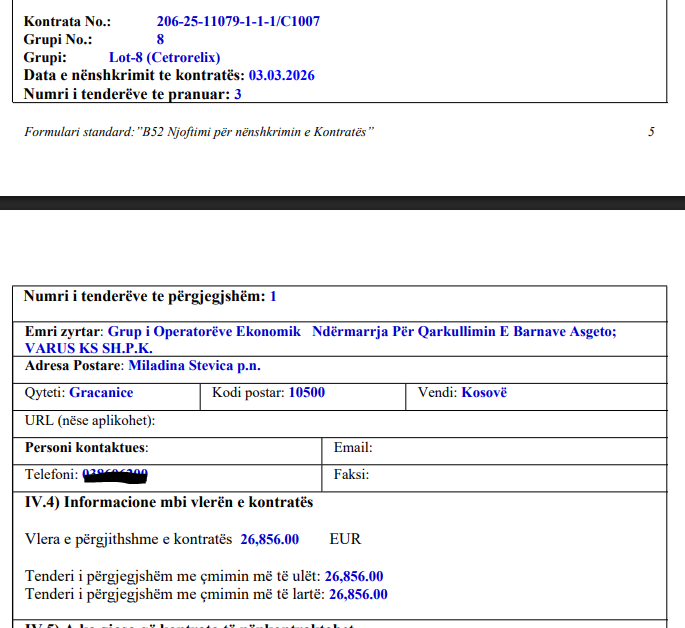Image resolution: width=685 pixels, height=628 pixels.
Task: Click the dark page separator bar
Action: (342, 203)
